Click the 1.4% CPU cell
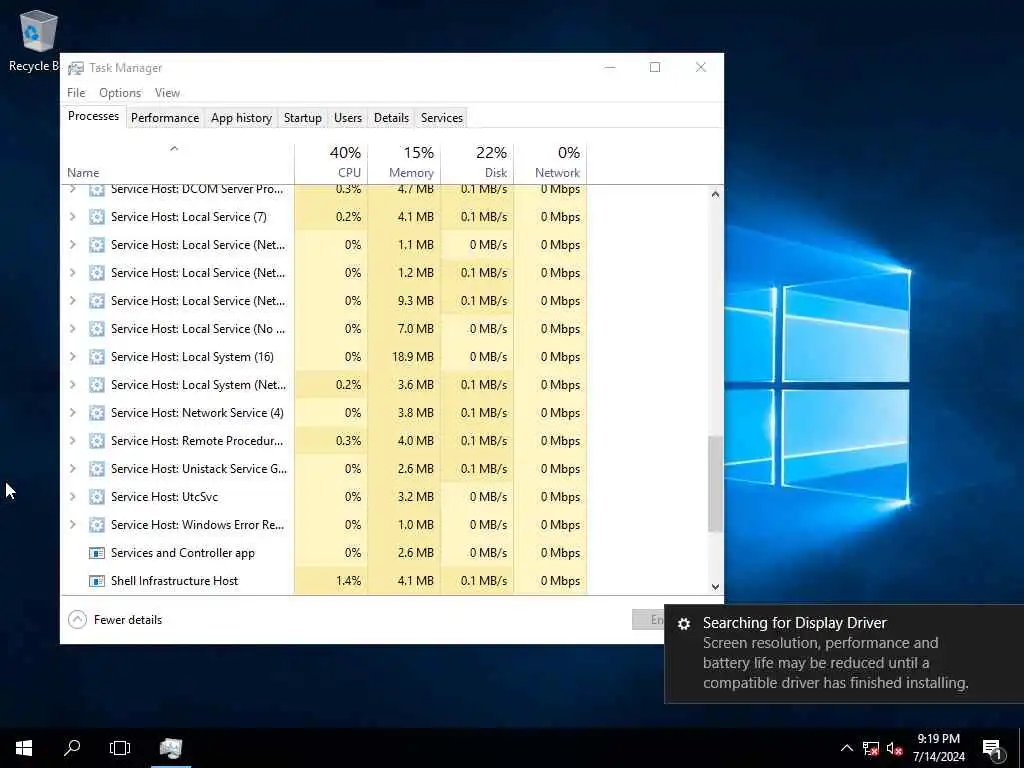This screenshot has width=1024, height=768. pos(331,581)
